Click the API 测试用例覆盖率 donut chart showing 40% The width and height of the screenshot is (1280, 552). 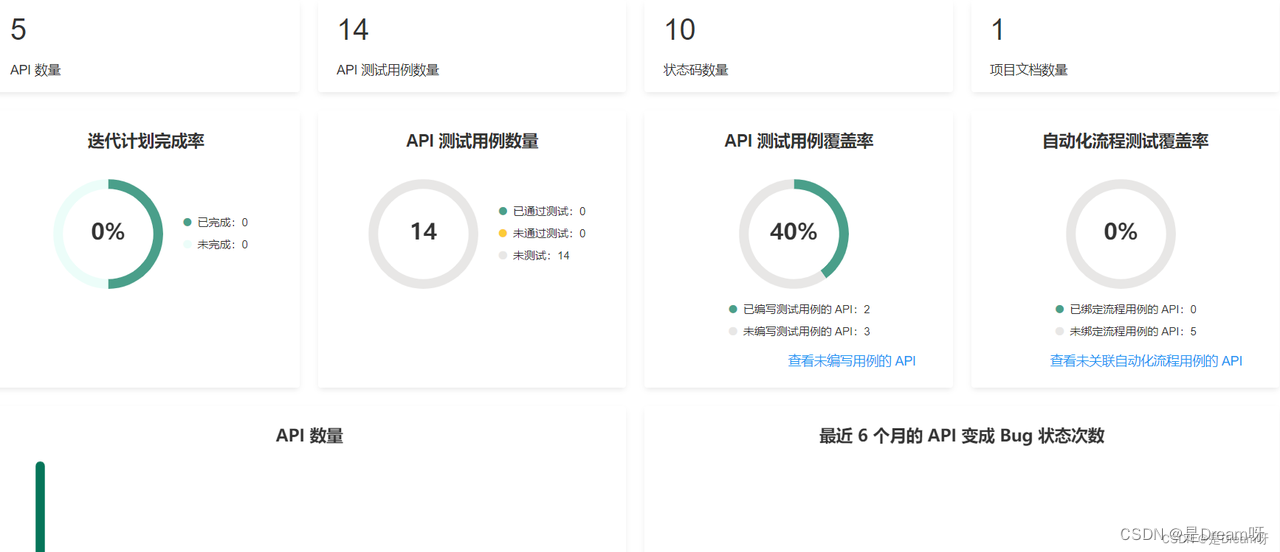pos(794,234)
